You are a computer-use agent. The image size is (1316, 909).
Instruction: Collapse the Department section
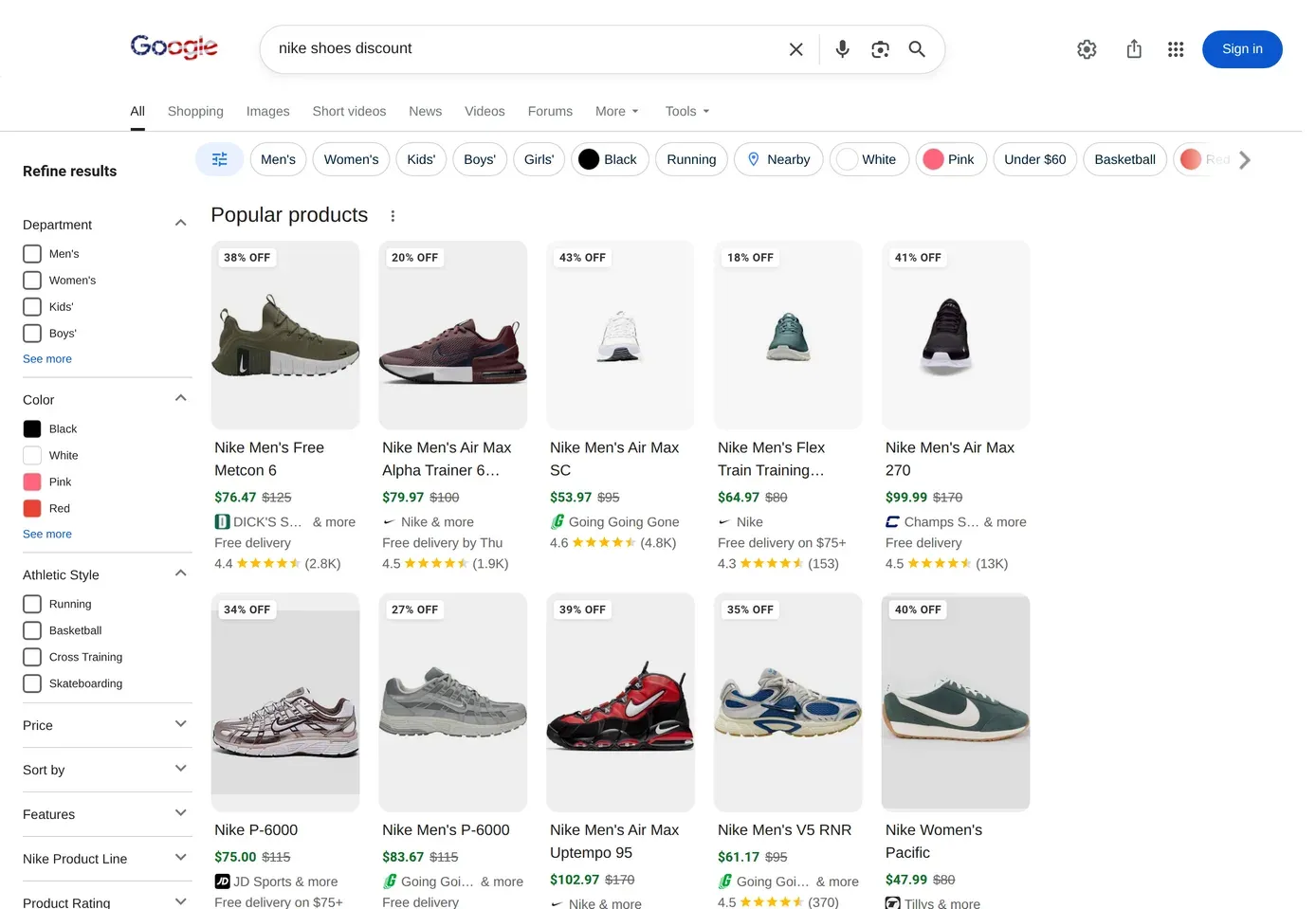pyautogui.click(x=180, y=224)
